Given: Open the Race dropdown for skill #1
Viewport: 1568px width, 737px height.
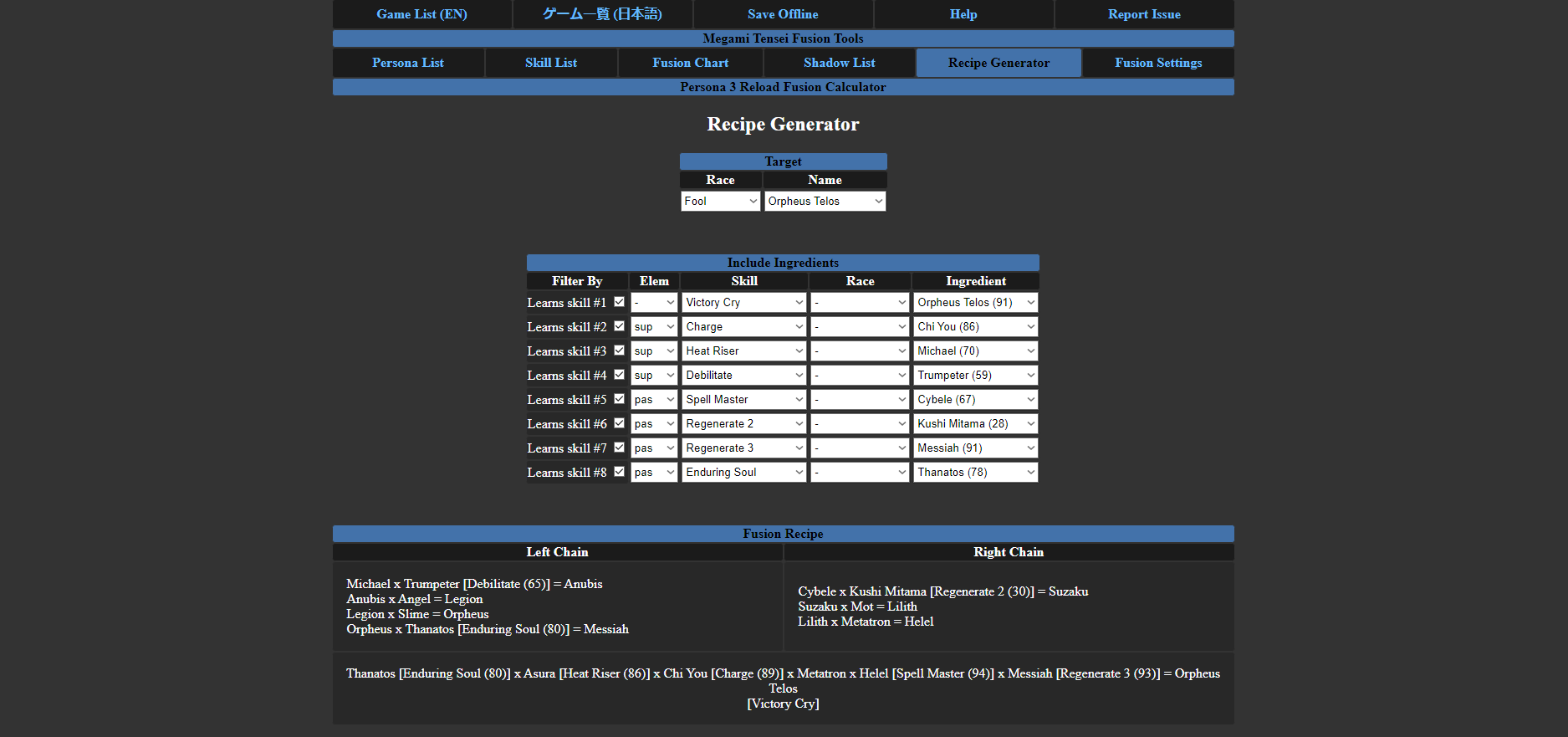Looking at the screenshot, I should click(860, 303).
